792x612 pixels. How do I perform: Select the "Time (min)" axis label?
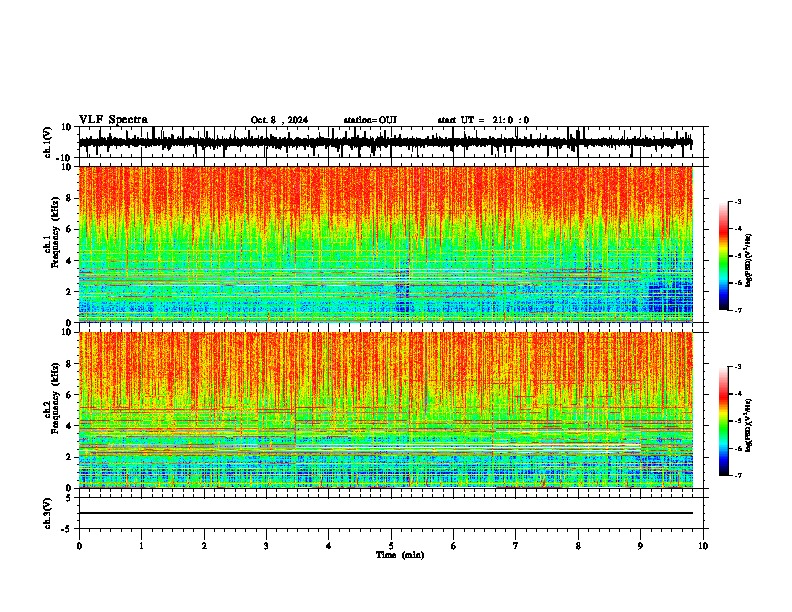point(400,555)
